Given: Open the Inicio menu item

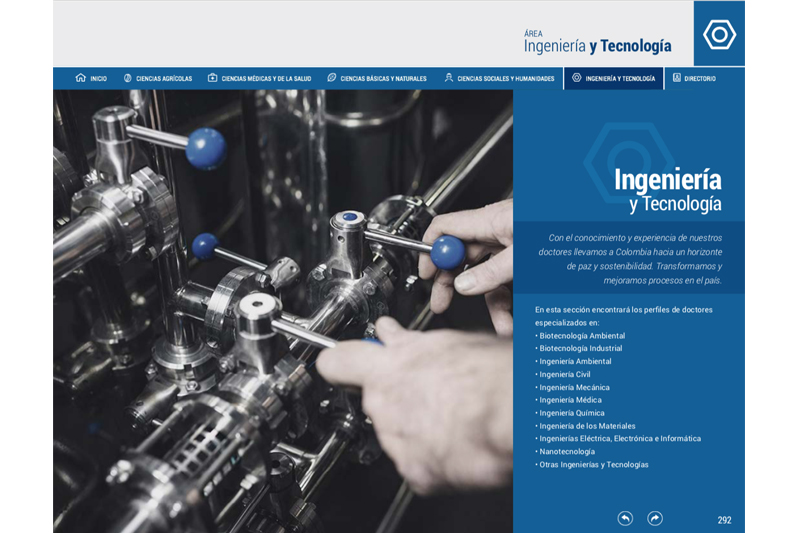Looking at the screenshot, I should click(98, 79).
